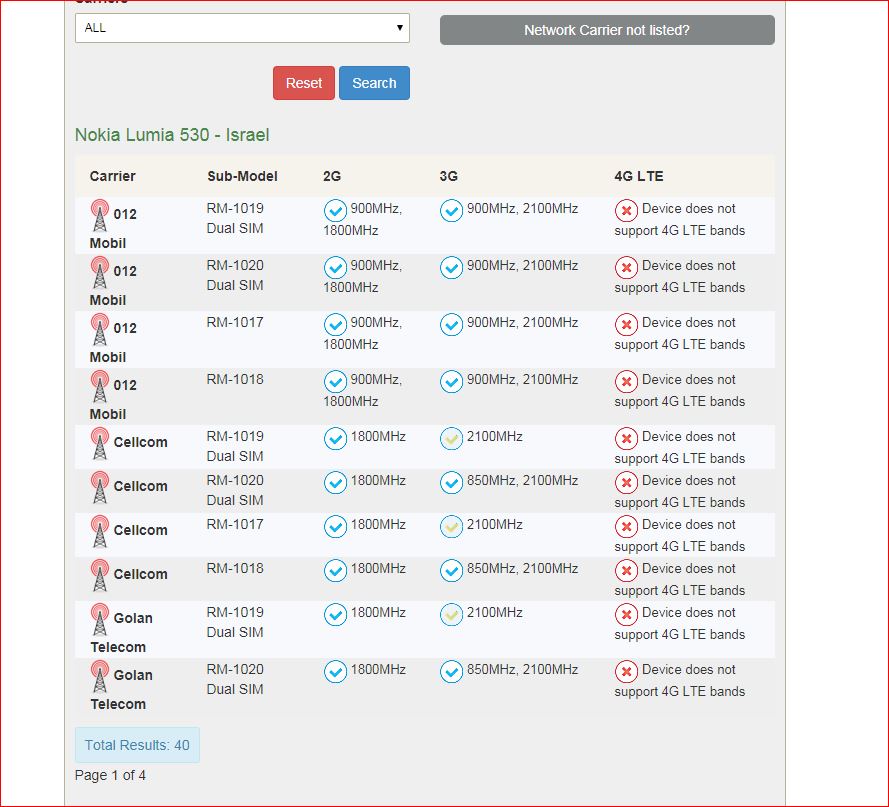Click the Total Results: 40 box
The height and width of the screenshot is (807, 889).
point(137,745)
